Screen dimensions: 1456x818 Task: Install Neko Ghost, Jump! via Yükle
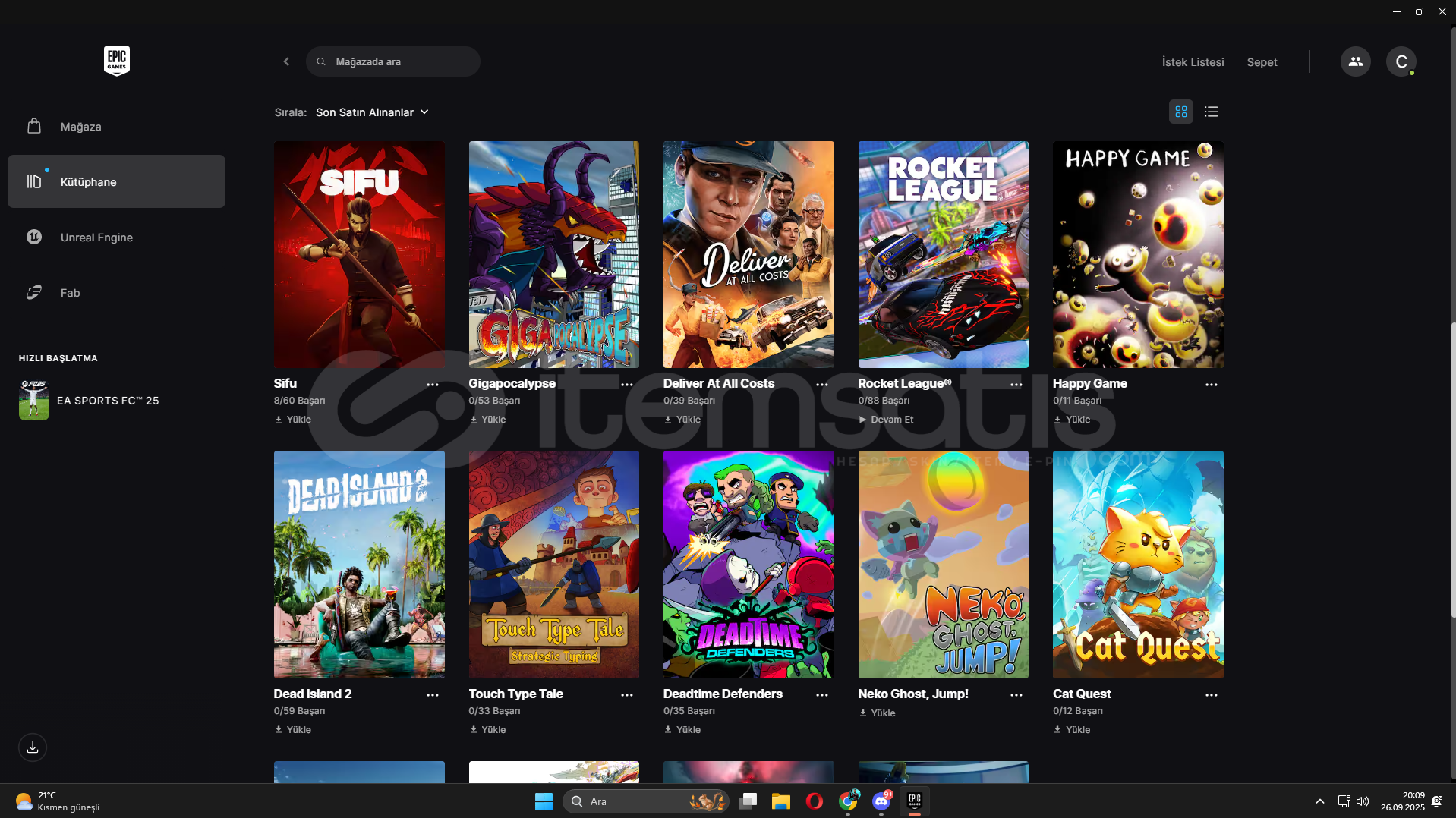pos(878,713)
